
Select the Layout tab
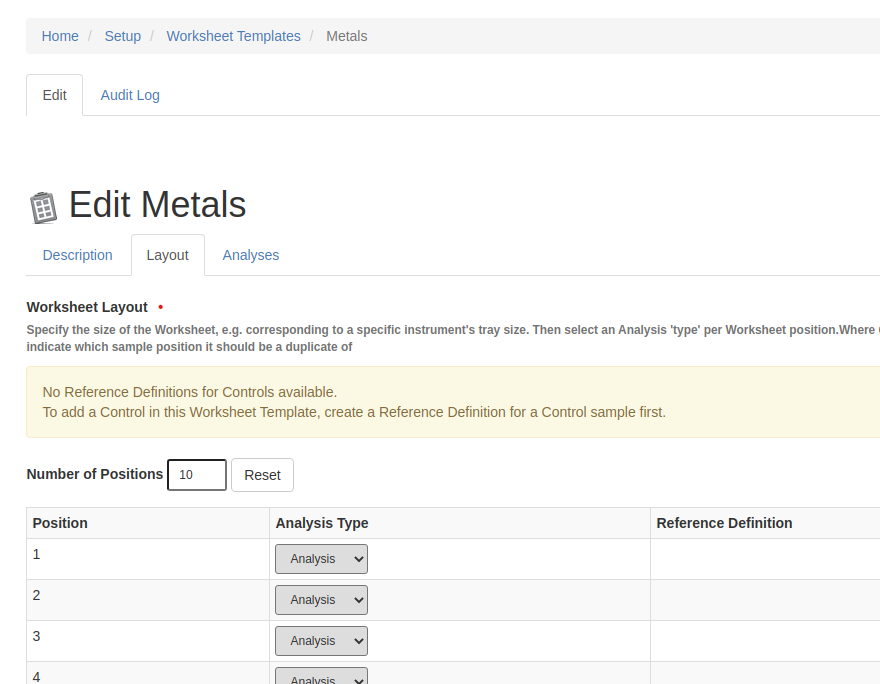point(167,255)
